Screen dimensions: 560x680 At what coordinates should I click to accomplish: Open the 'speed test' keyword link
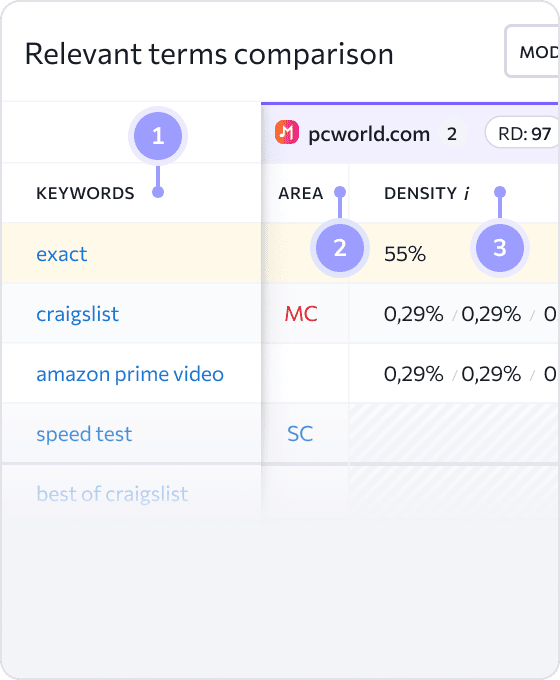(x=84, y=434)
